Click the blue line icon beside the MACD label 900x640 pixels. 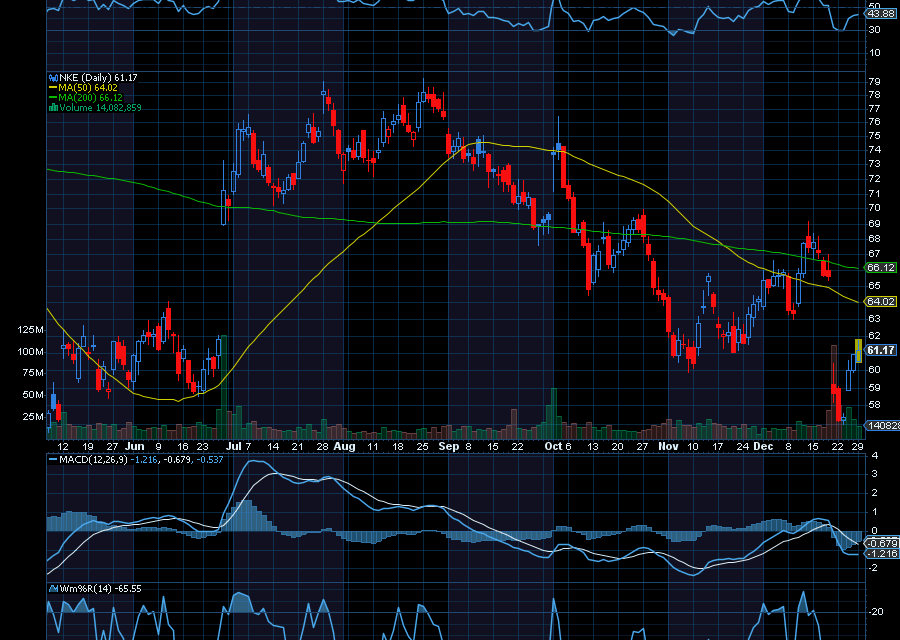(52, 460)
